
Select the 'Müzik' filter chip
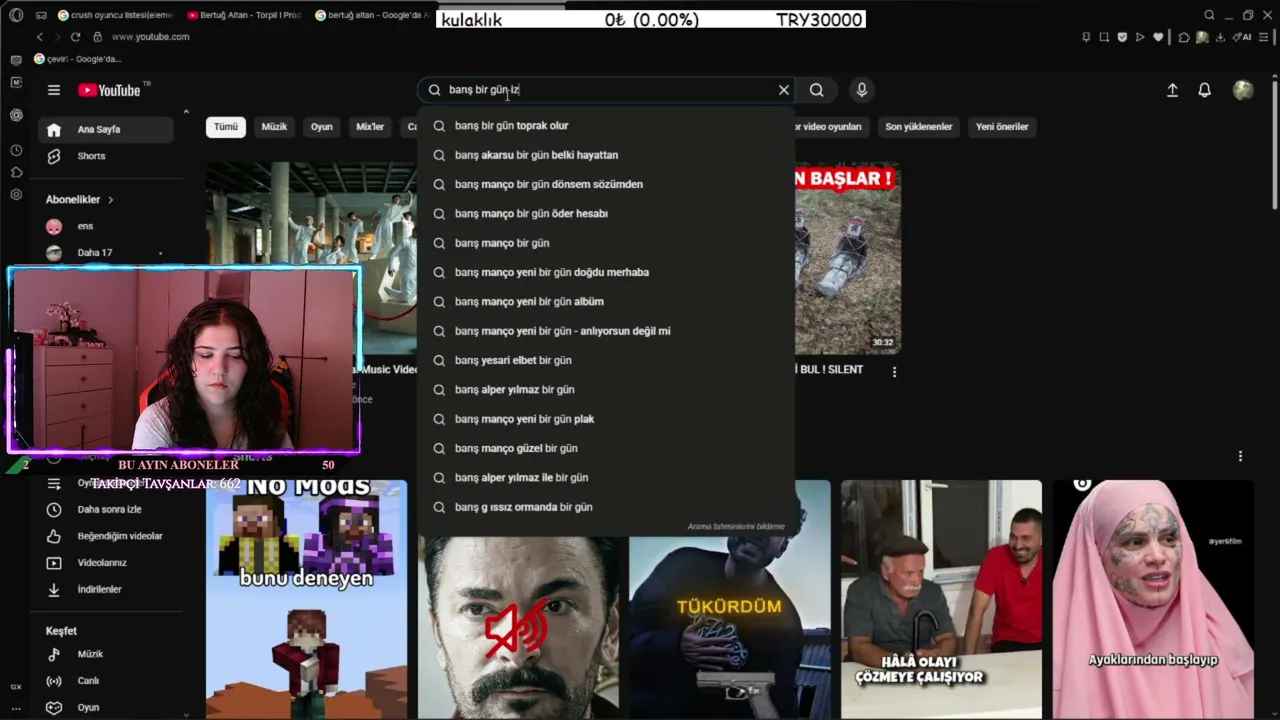[274, 127]
